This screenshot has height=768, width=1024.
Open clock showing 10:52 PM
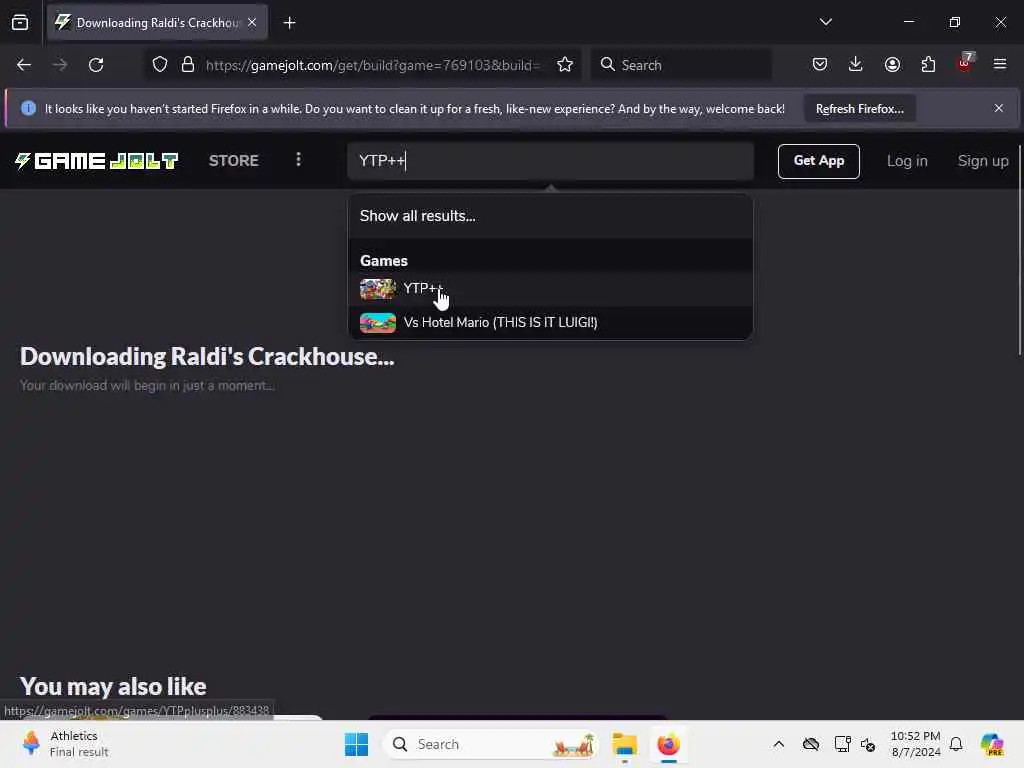tap(916, 744)
